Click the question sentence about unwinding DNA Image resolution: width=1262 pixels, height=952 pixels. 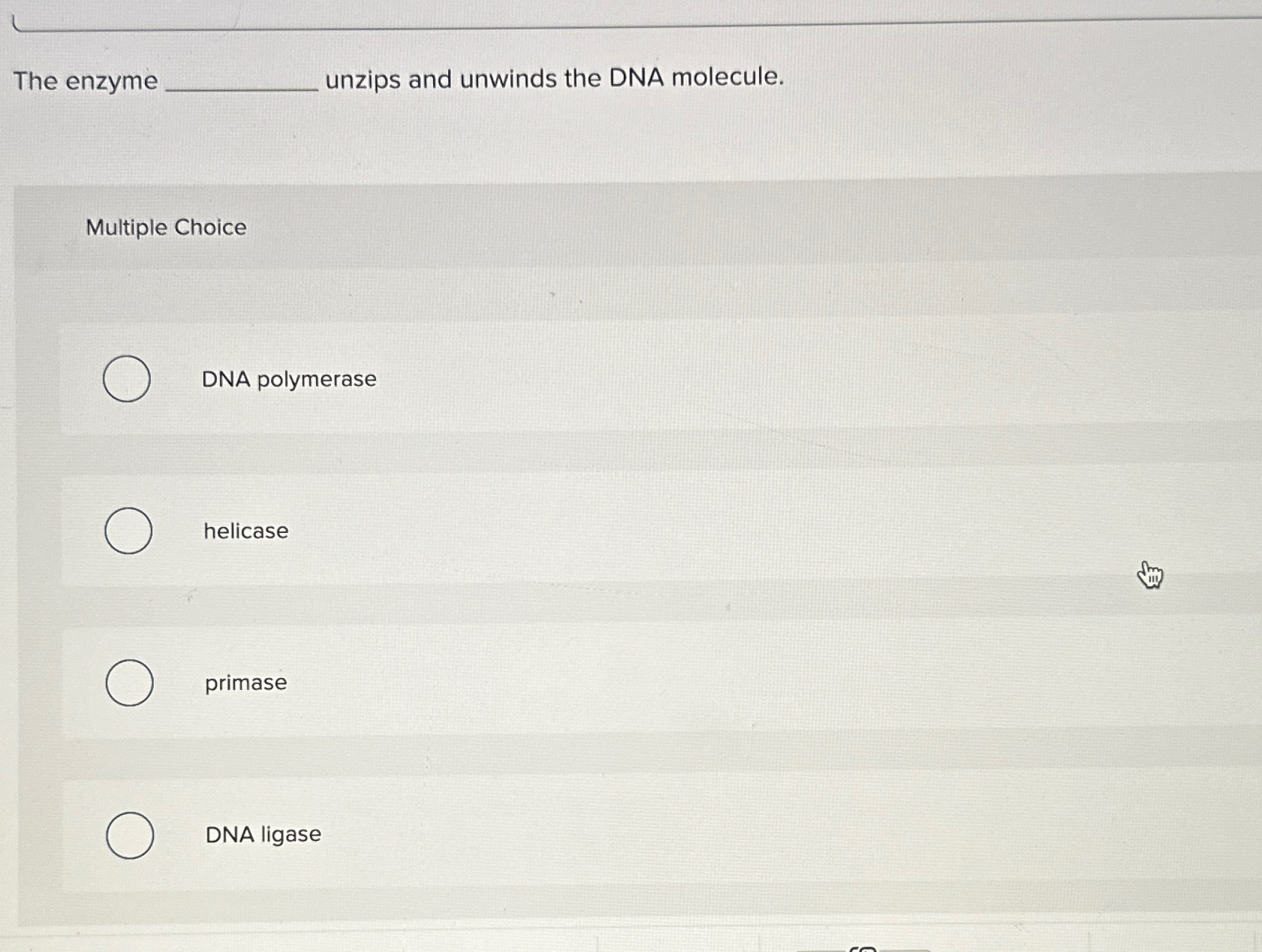coord(398,79)
